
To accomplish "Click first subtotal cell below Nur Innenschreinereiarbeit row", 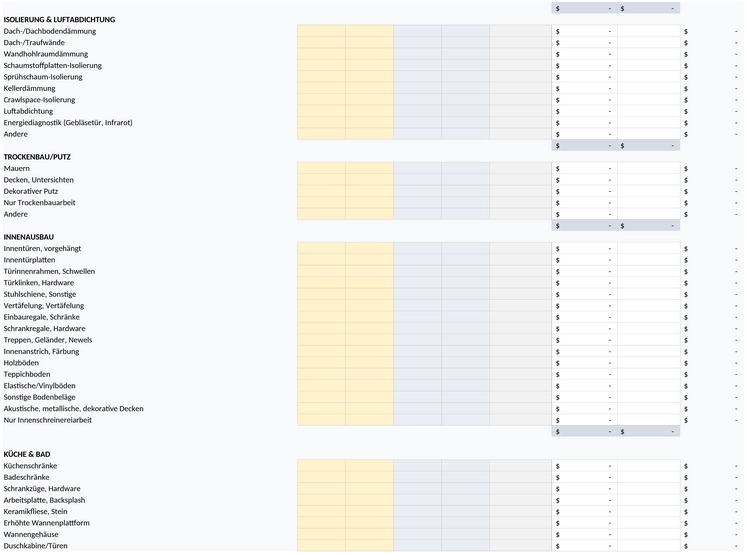I will (x=584, y=431).
